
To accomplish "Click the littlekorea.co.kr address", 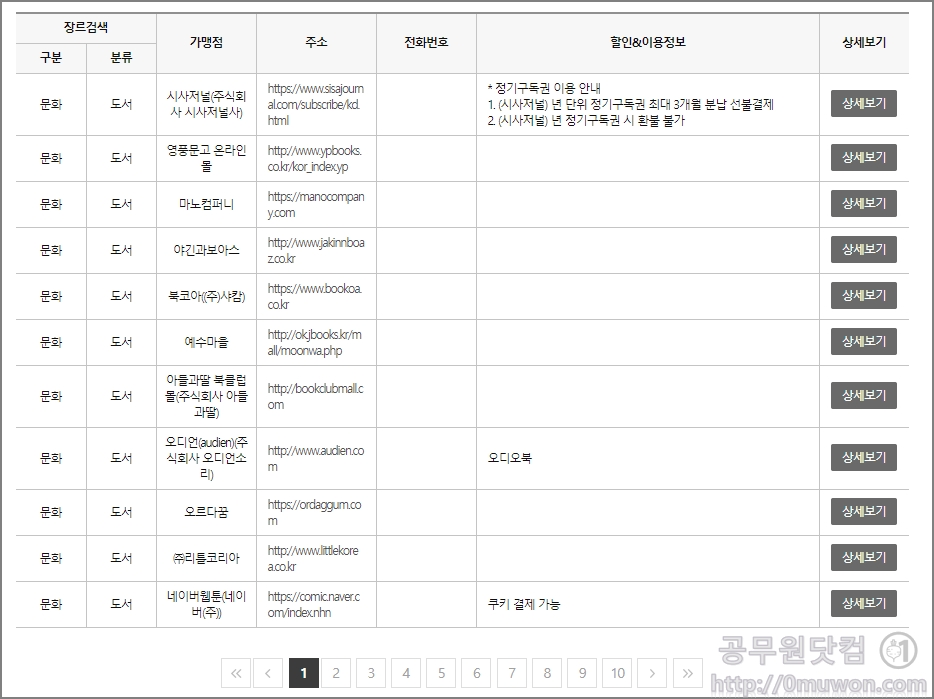I will pyautogui.click(x=313, y=558).
